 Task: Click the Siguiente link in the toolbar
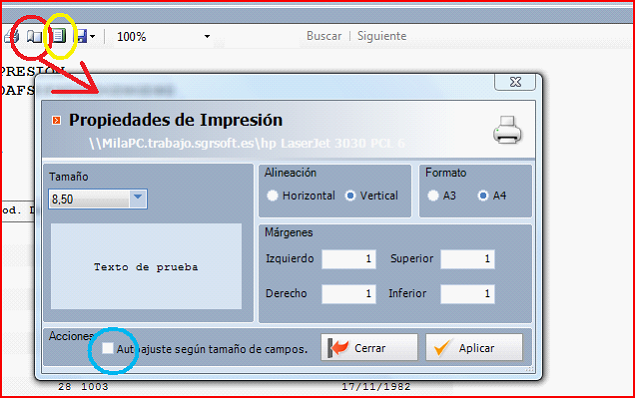[382, 36]
